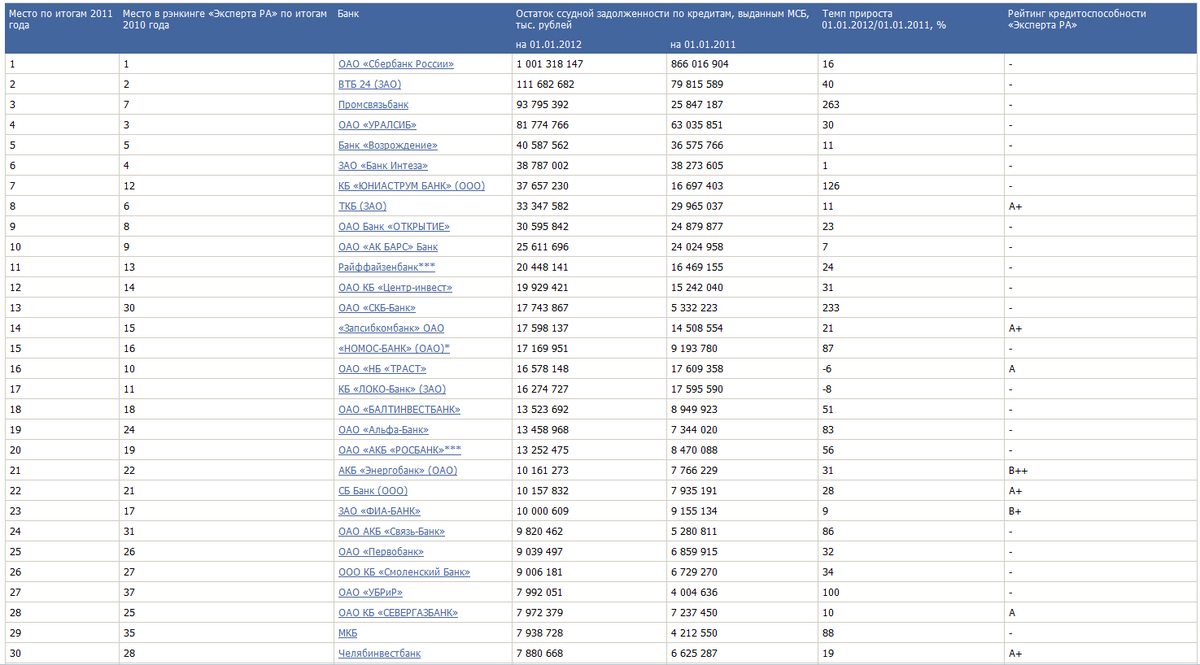Open the Промсвязьбанк link
The height and width of the screenshot is (665, 1200).
point(373,105)
